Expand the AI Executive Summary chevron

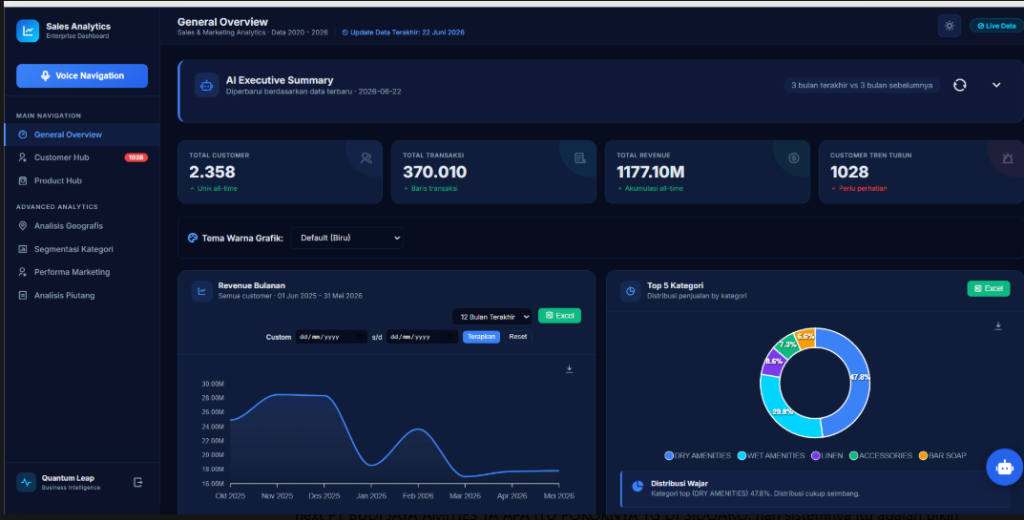(x=996, y=85)
